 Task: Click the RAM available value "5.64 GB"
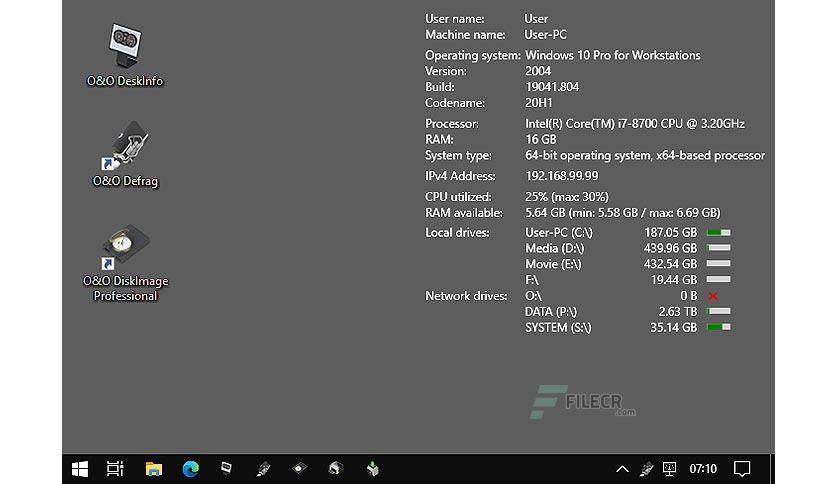545,213
